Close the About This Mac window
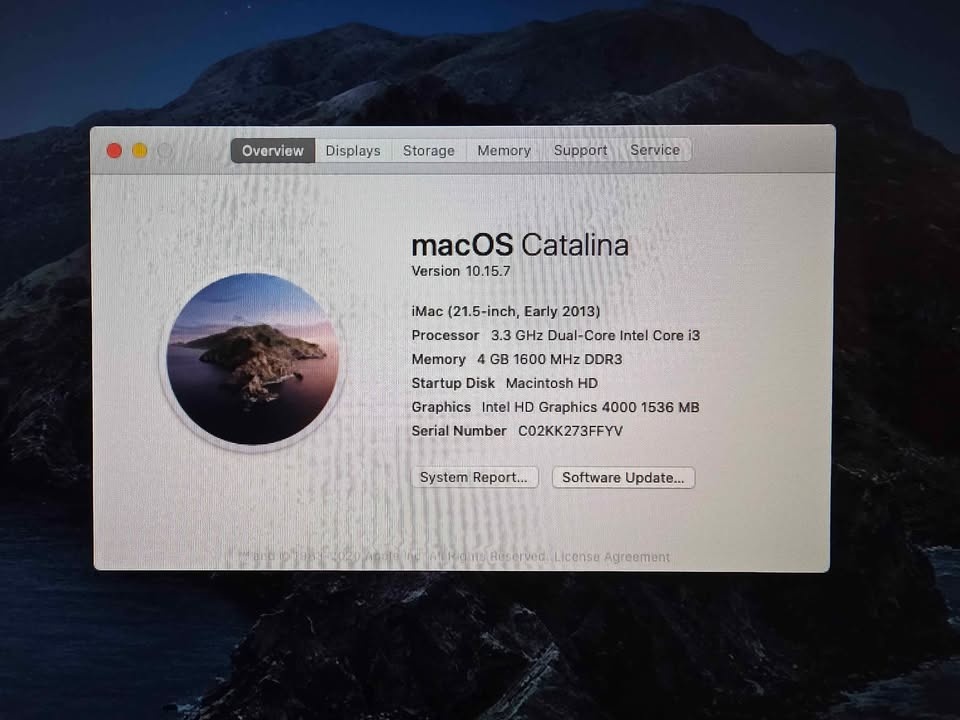 pyautogui.click(x=114, y=151)
